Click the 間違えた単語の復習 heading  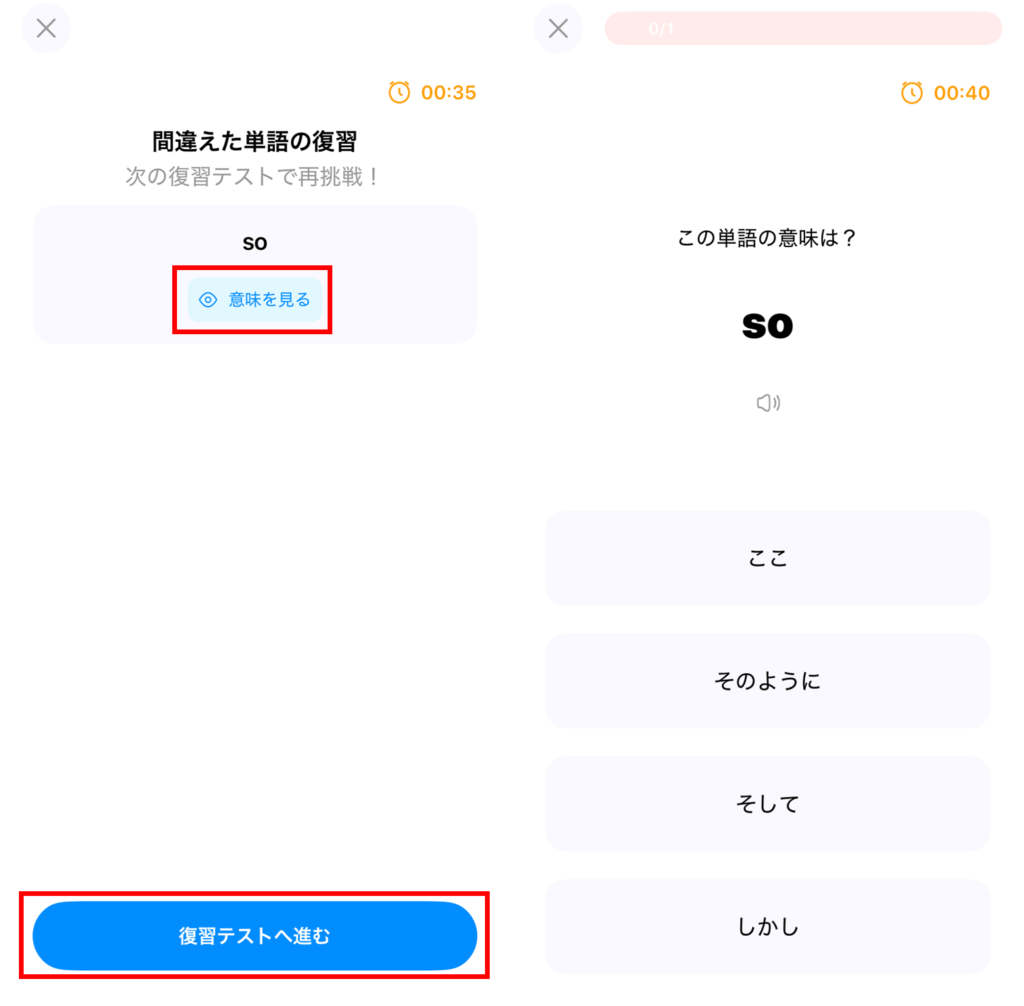[x=254, y=142]
